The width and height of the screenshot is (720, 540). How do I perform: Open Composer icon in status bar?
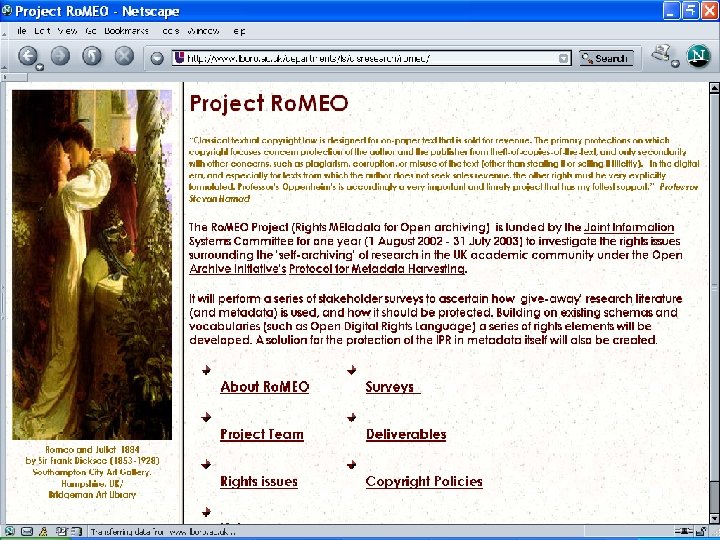tap(61, 531)
